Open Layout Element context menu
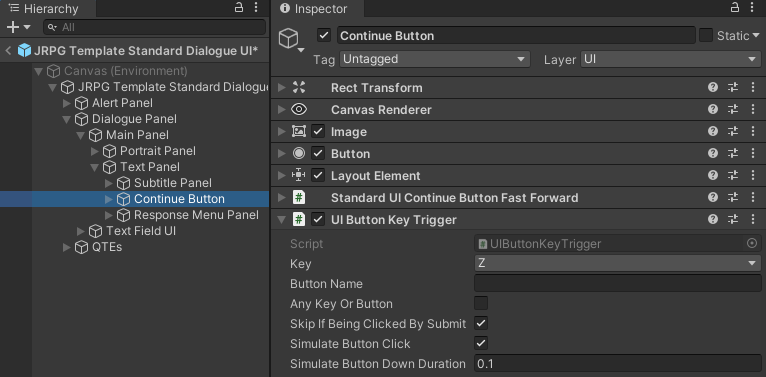Screen dimensions: 766x377 tap(753, 175)
